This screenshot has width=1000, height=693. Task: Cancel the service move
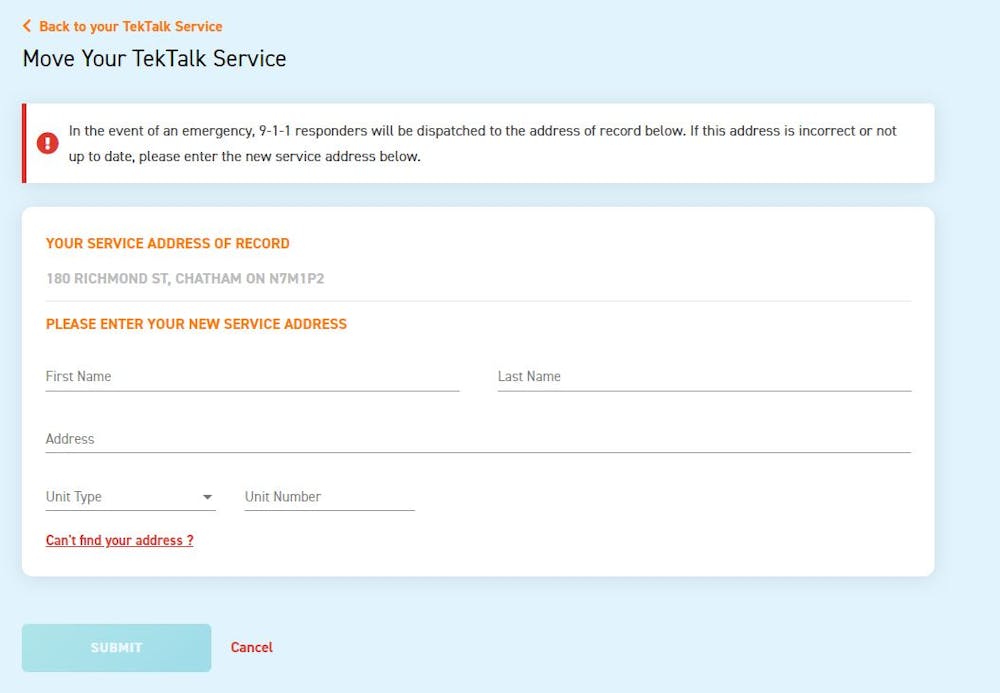pos(252,647)
